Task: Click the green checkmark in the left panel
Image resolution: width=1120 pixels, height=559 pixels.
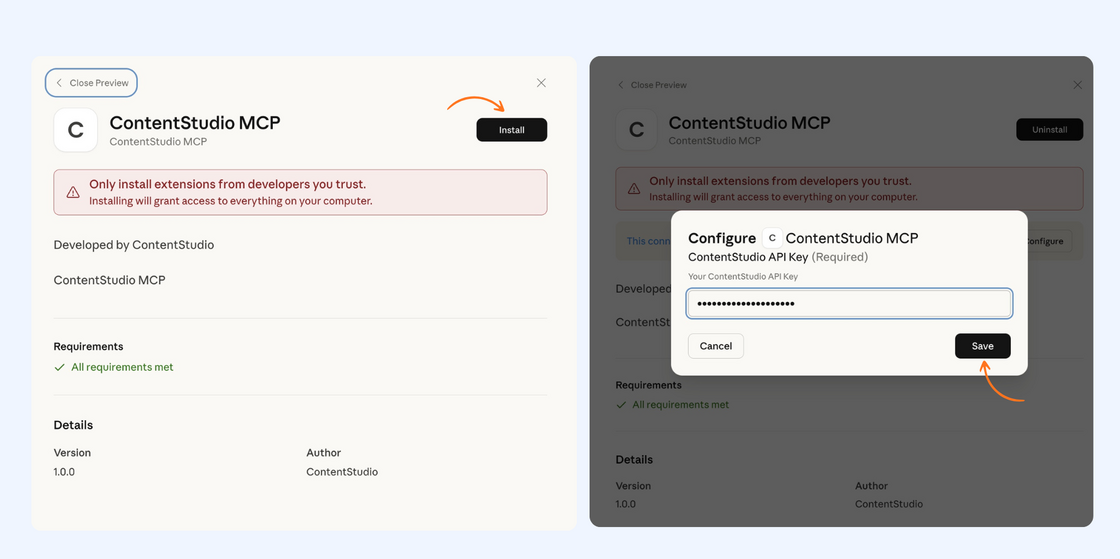Action: pyautogui.click(x=59, y=367)
